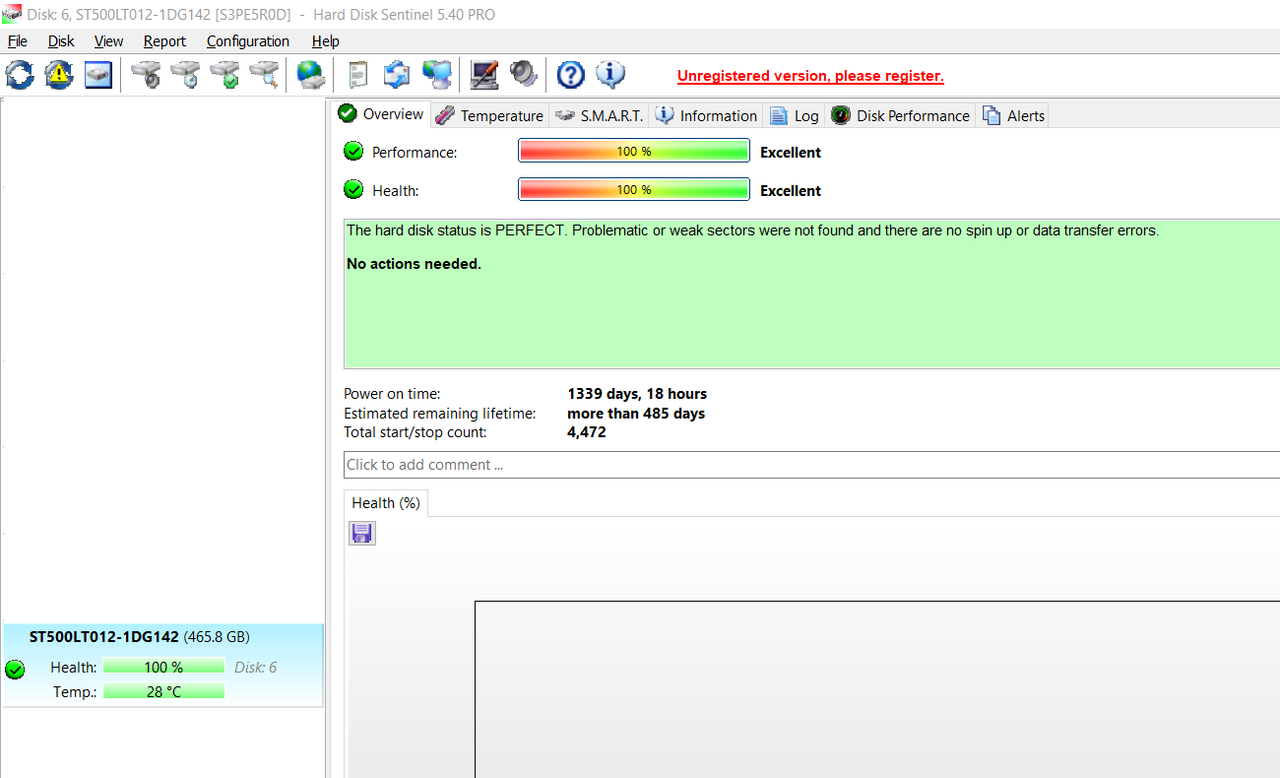This screenshot has width=1280, height=778.
Task: Click the Excellent text next to Health bar
Action: point(791,190)
